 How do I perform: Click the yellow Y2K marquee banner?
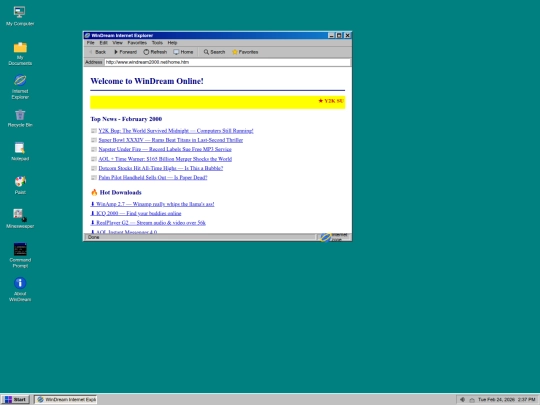click(217, 102)
